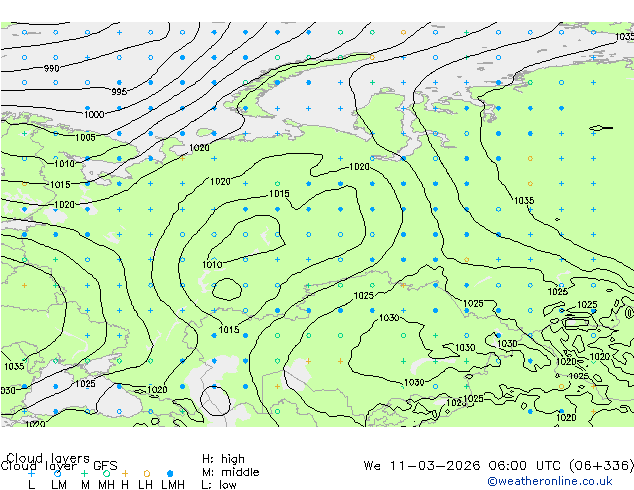Click the green open-circle MH legend symbol
The height and width of the screenshot is (490, 634).
[106, 473]
